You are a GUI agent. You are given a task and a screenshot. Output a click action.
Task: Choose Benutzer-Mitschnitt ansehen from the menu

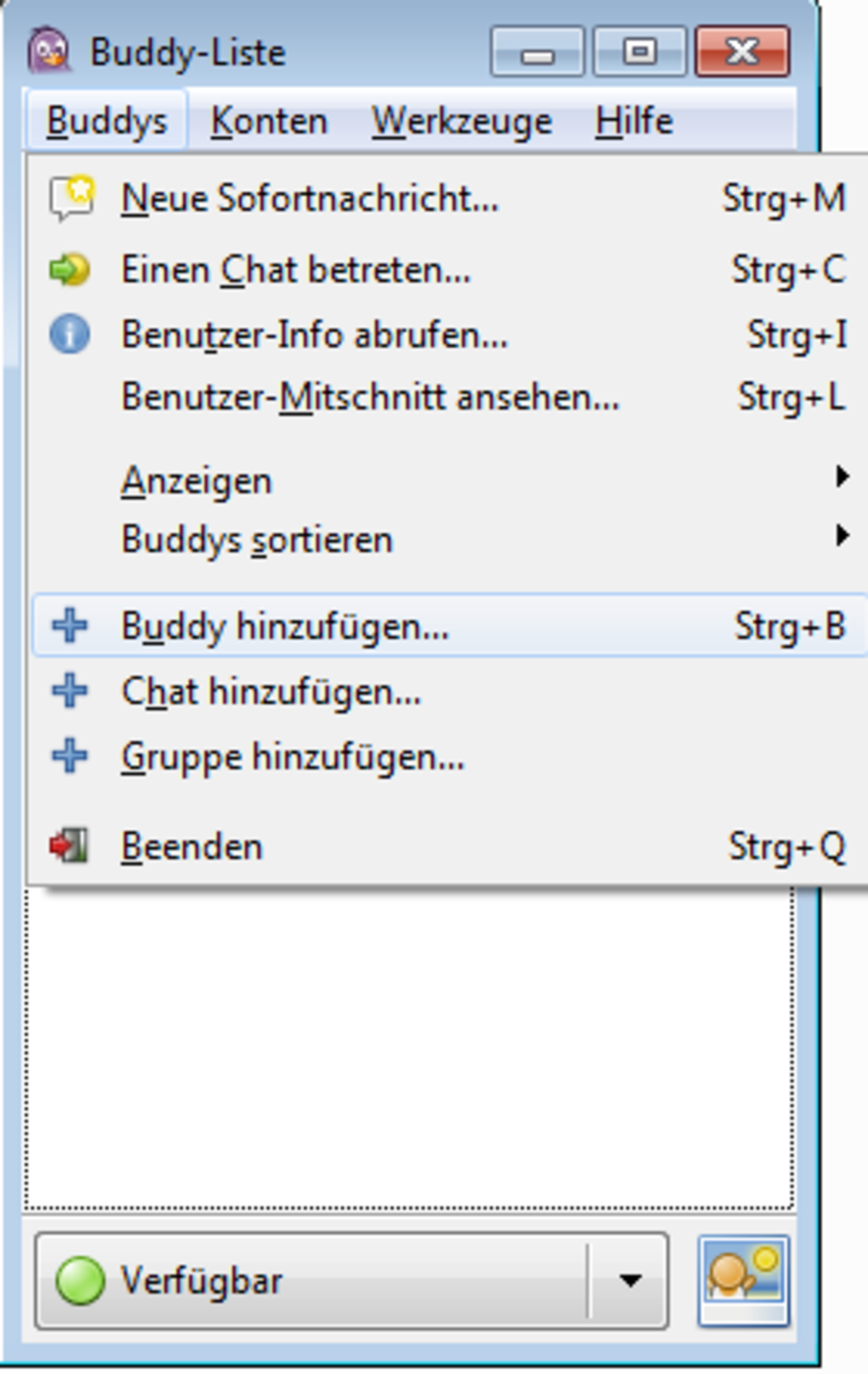[370, 397]
